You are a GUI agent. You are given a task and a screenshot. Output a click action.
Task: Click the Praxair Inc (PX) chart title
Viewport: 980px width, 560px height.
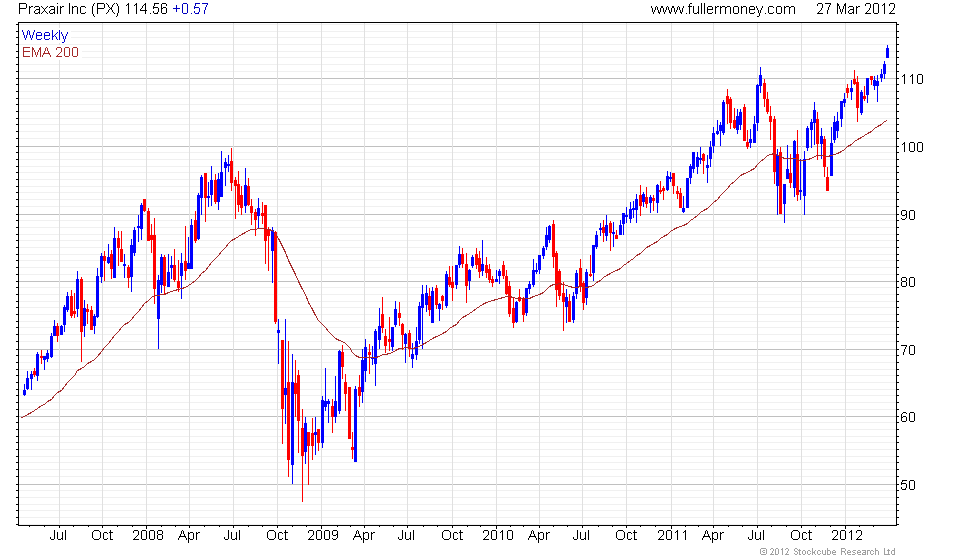tap(69, 9)
